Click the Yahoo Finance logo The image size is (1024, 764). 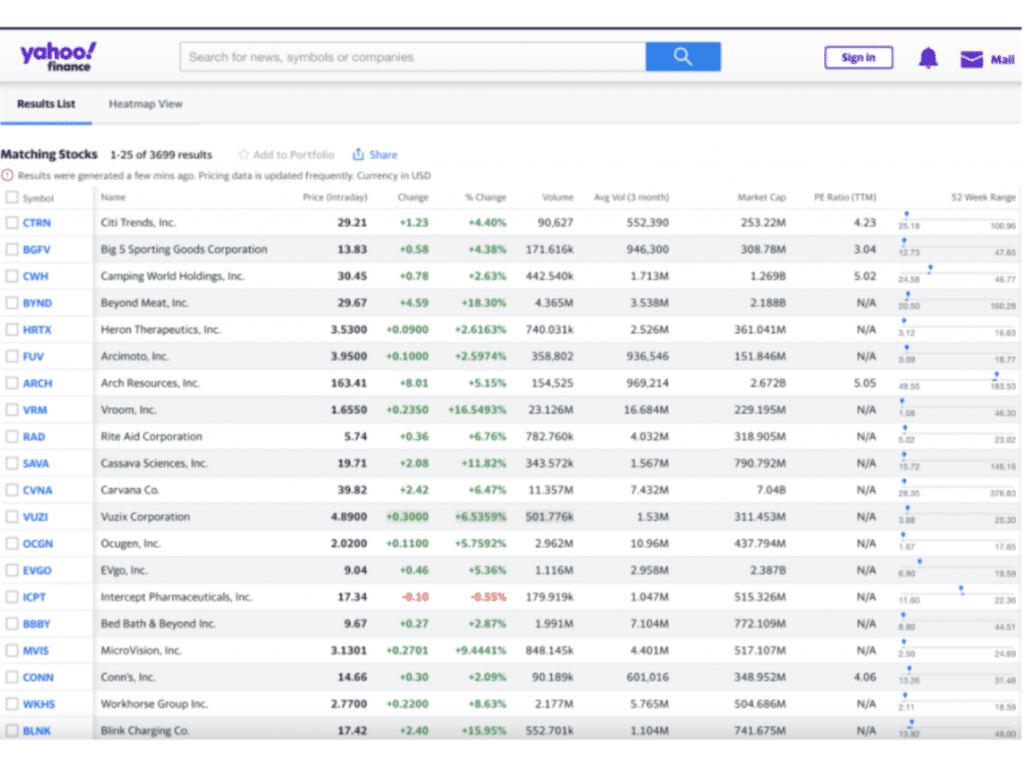58,57
